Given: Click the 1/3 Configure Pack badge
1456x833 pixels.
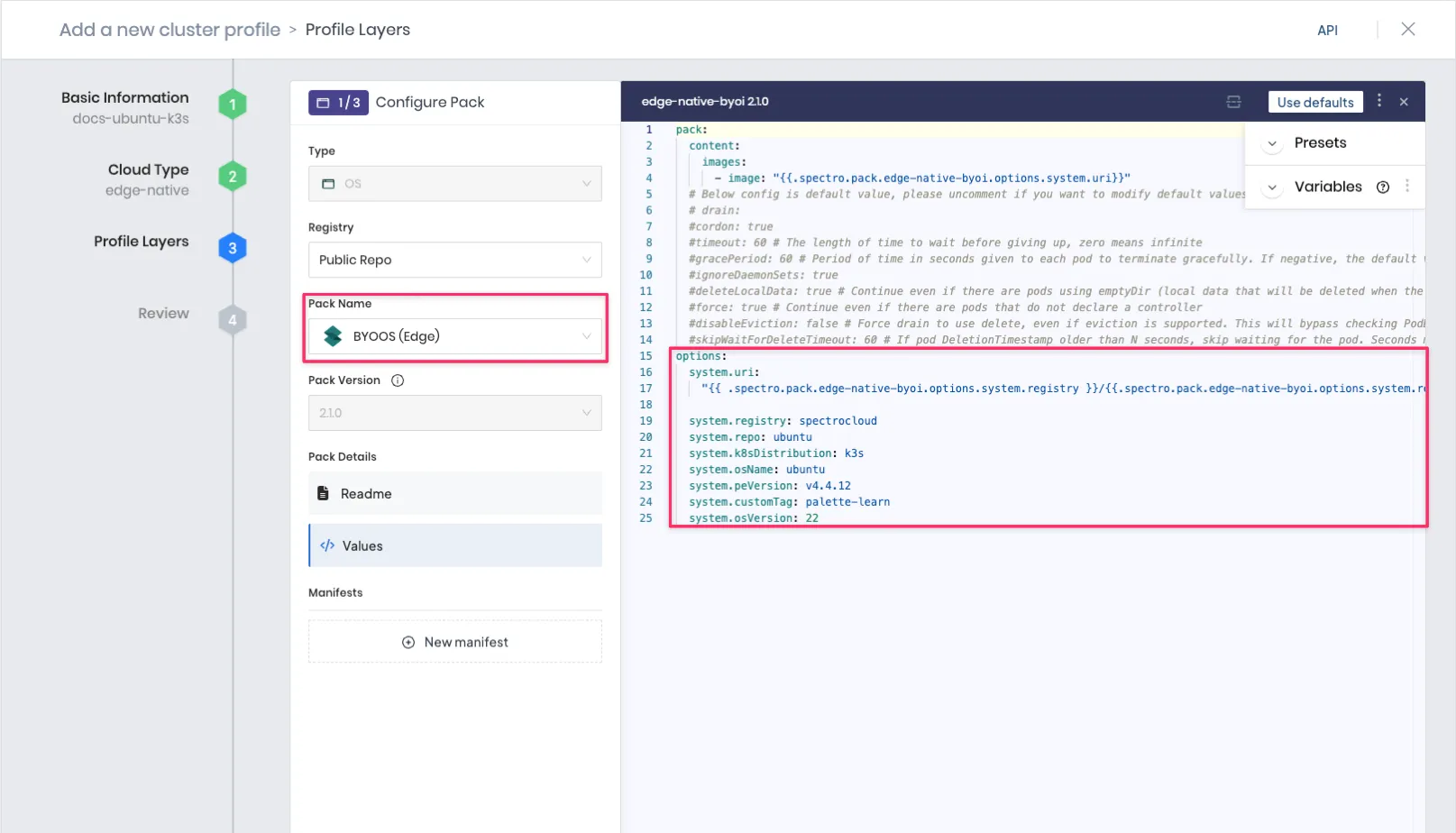Looking at the screenshot, I should tap(338, 102).
